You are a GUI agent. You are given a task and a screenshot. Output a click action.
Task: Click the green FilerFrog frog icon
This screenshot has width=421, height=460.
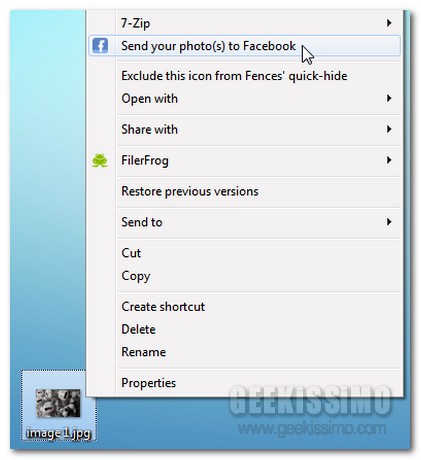coord(100,161)
